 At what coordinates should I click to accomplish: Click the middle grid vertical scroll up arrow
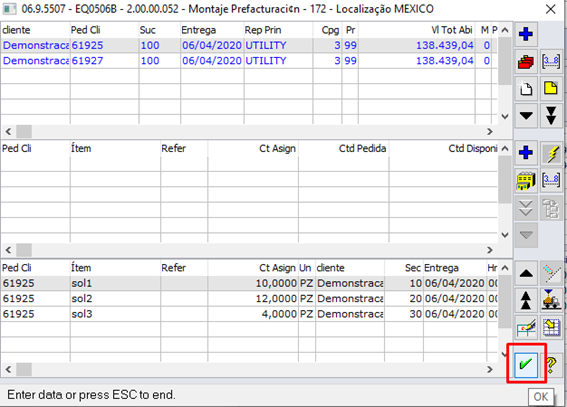505,149
